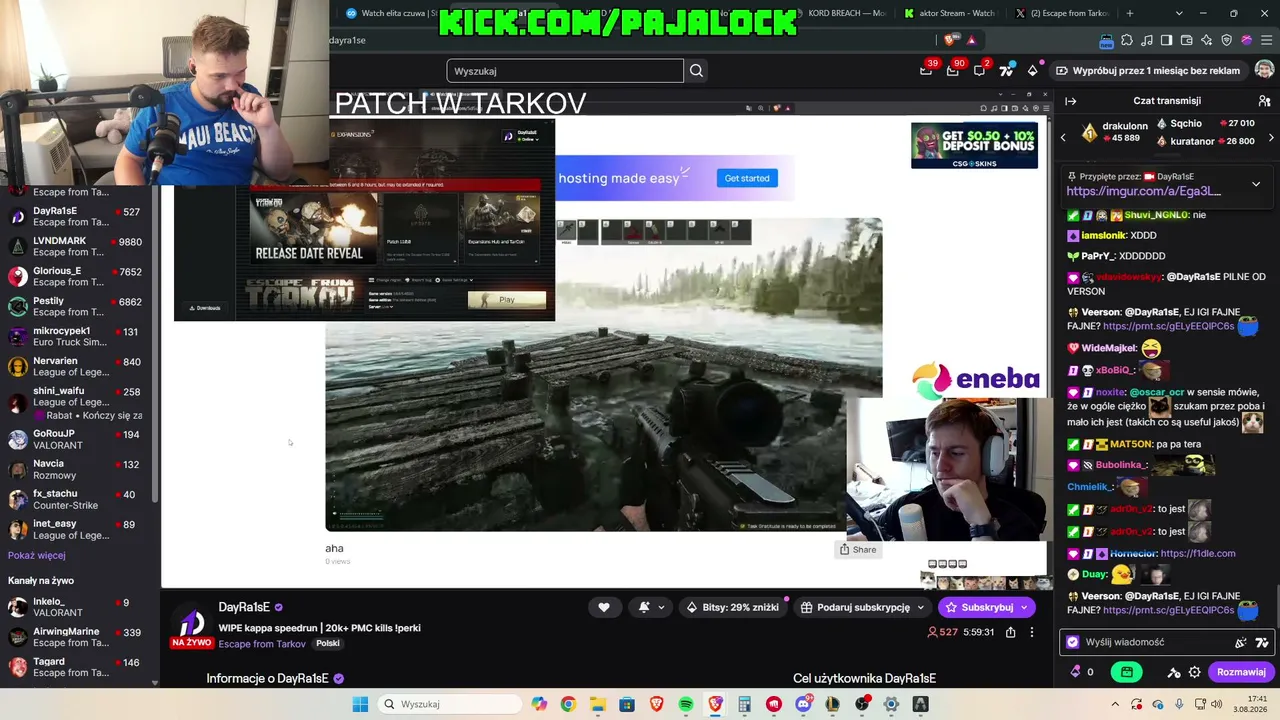Open the Brave Wallet icon
The height and width of the screenshot is (720, 1280).
(1187, 40)
